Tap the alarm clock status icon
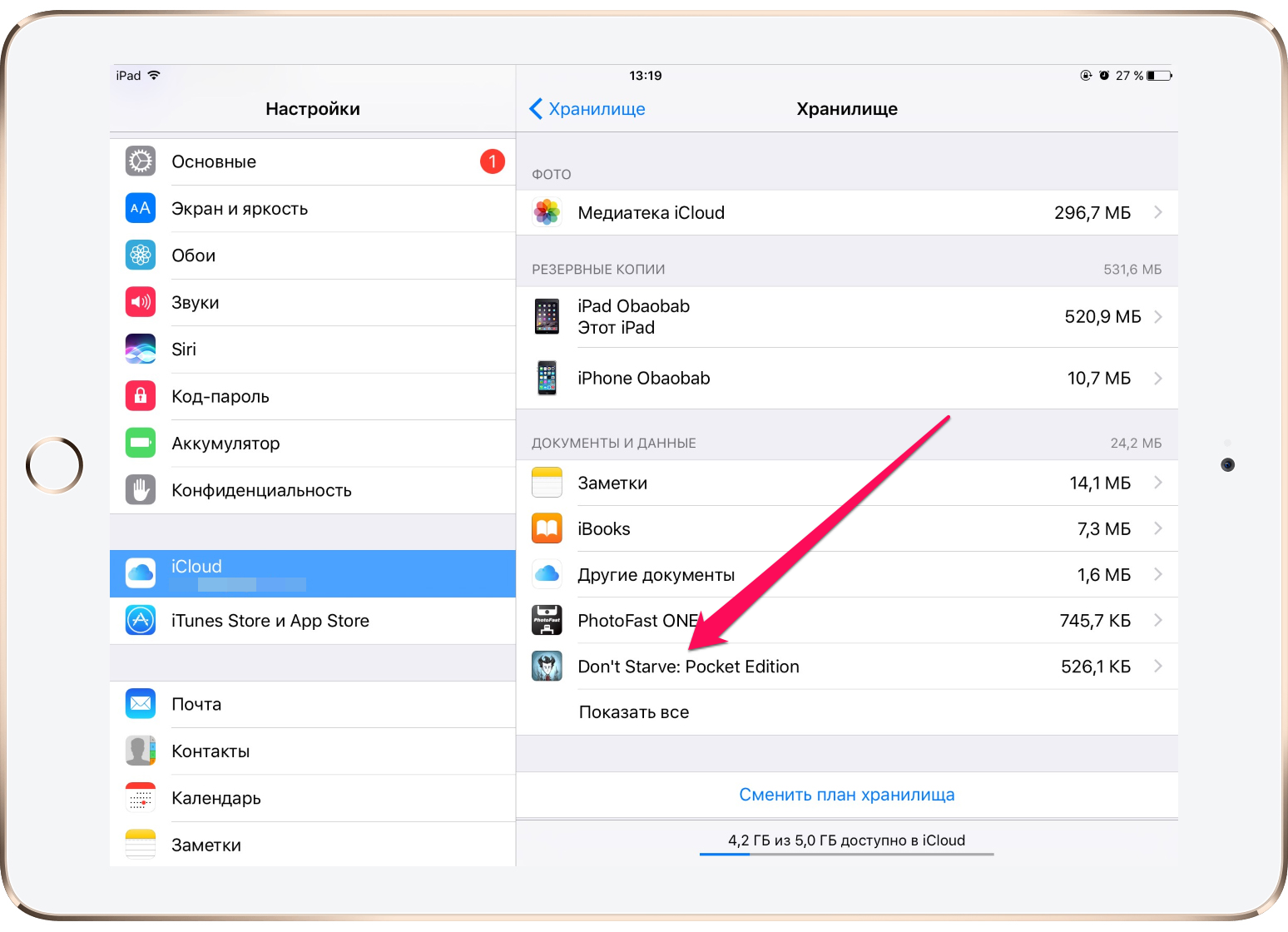 [1104, 76]
